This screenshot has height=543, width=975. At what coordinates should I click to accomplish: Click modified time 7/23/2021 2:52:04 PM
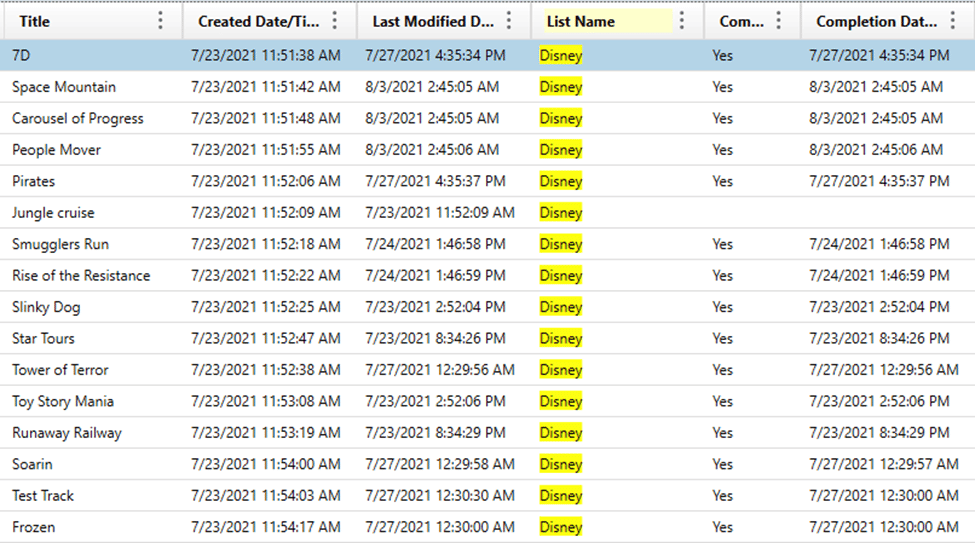435,307
